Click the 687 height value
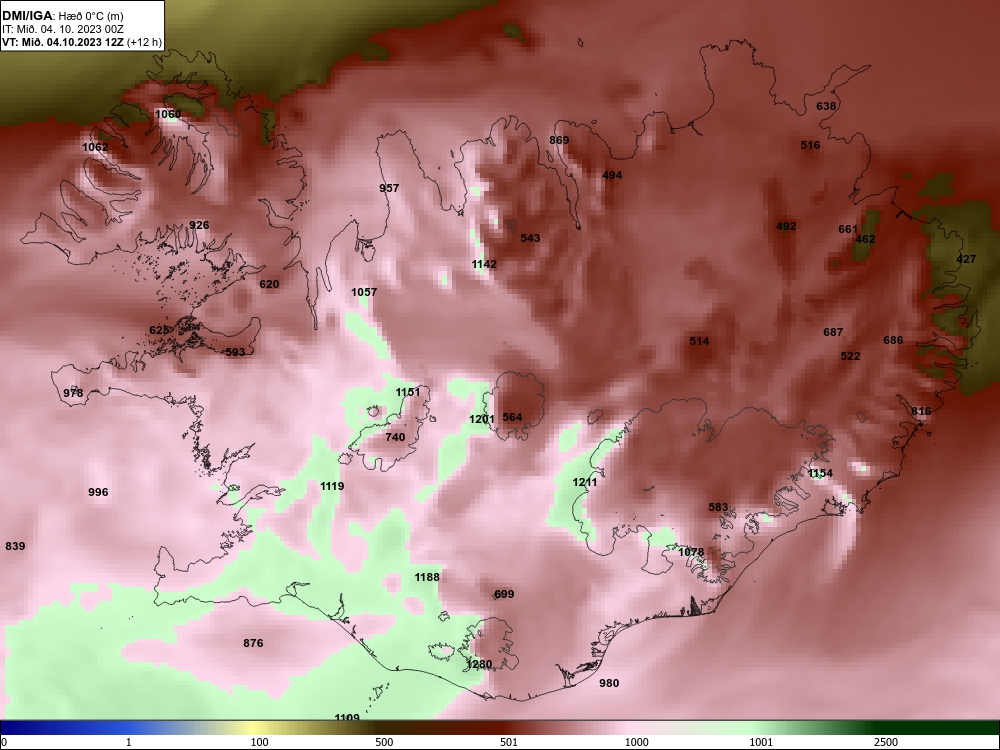This screenshot has height=750, width=1000. tap(833, 332)
